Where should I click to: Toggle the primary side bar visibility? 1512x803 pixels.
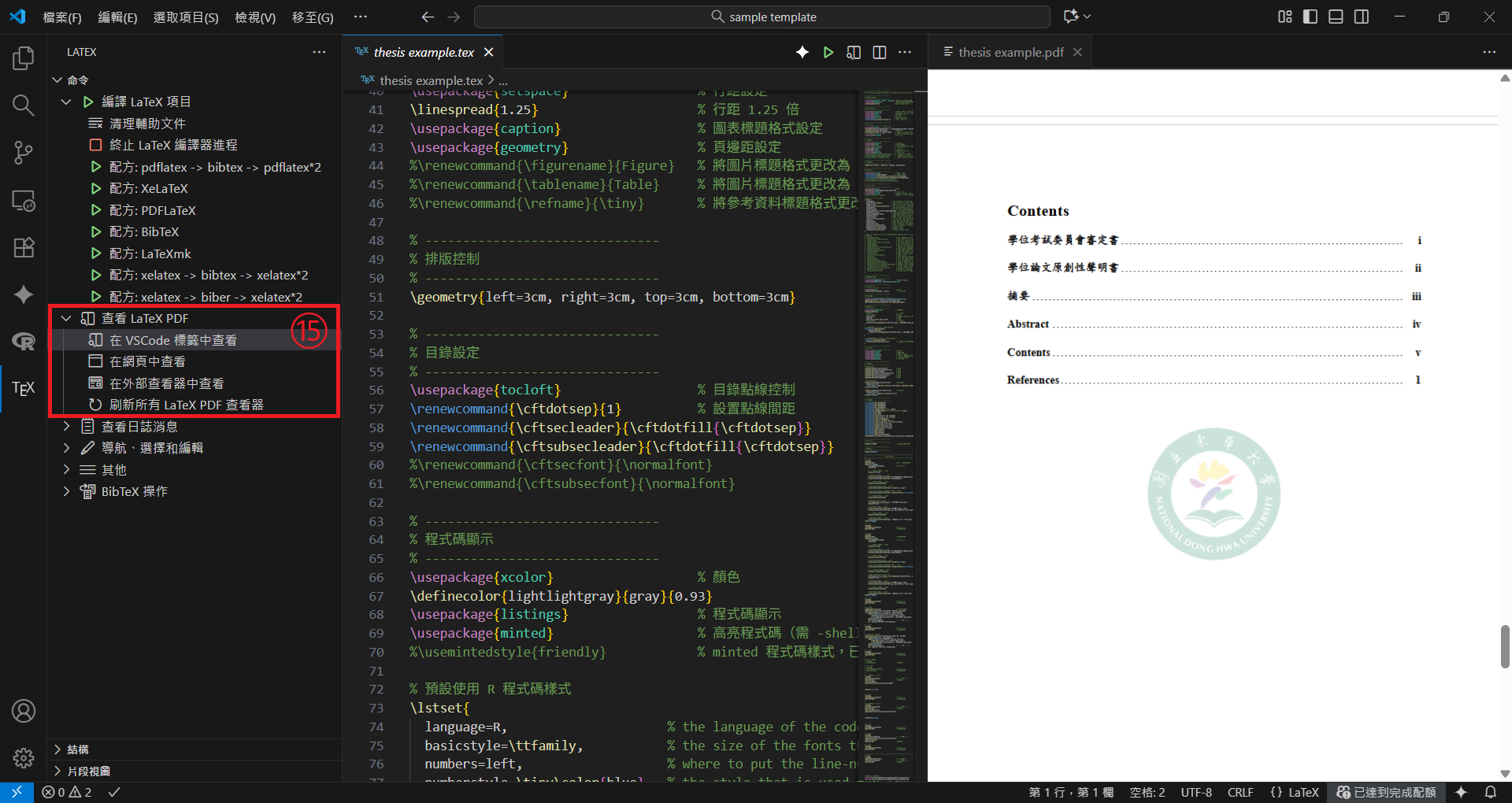(x=1310, y=17)
